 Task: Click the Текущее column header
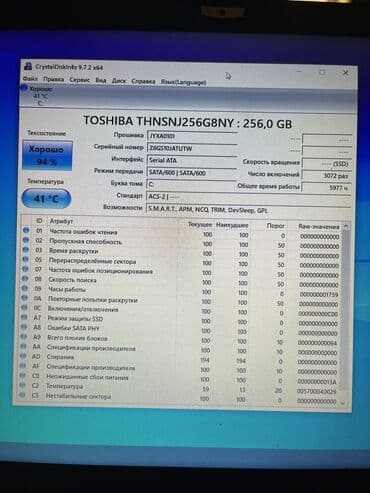200,224
